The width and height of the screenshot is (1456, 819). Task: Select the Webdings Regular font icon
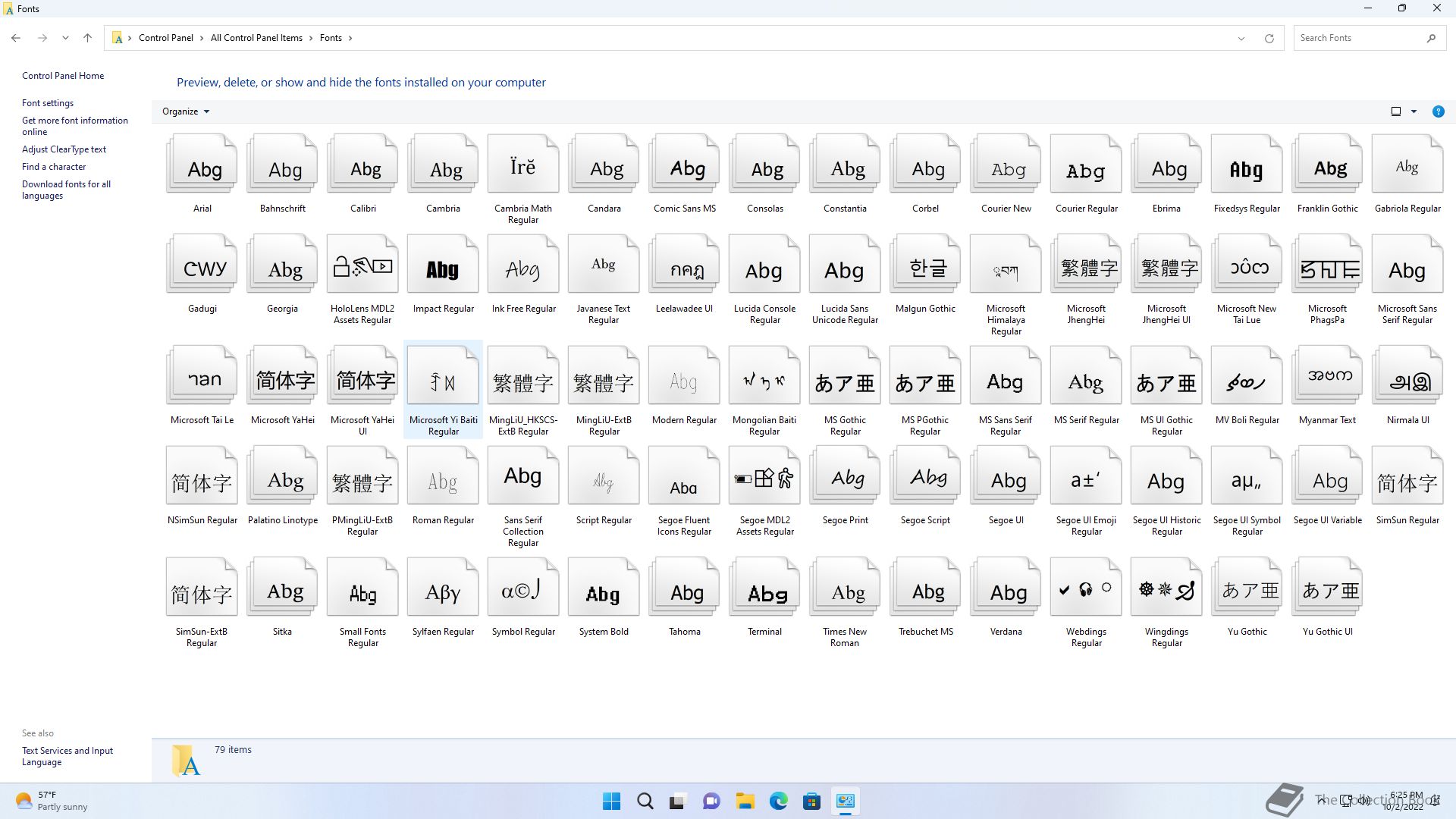(x=1086, y=587)
